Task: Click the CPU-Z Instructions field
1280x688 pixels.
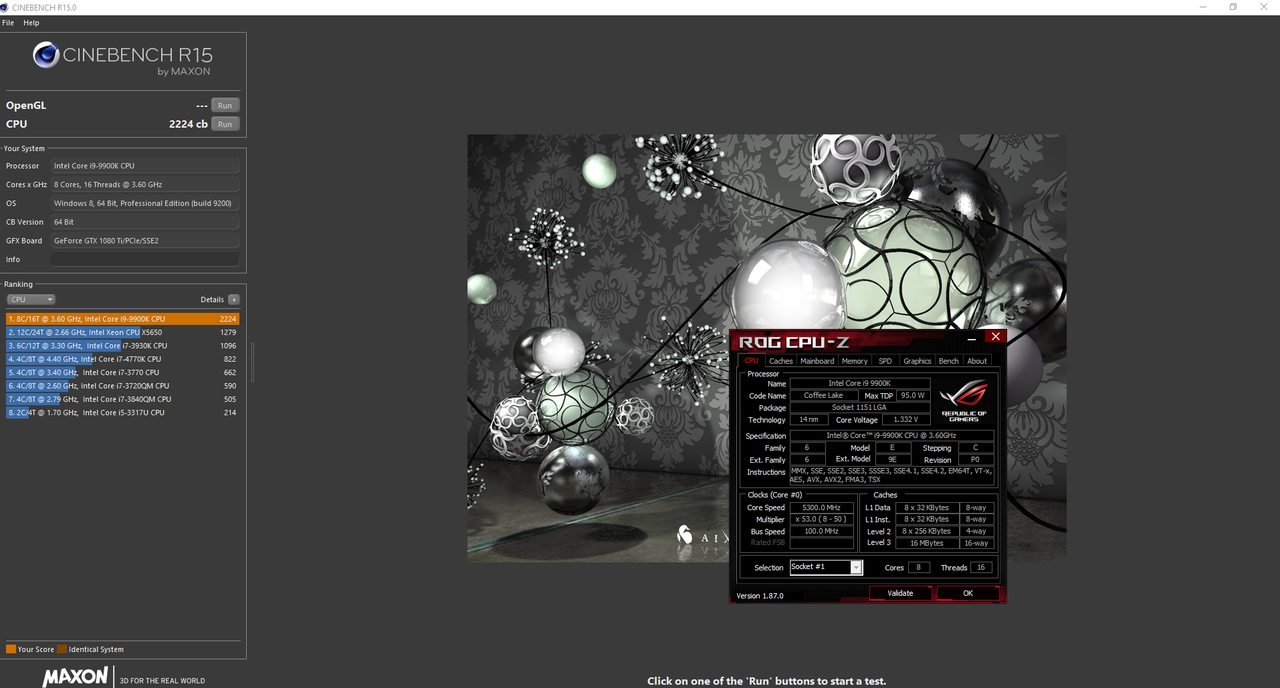Action: pyautogui.click(x=891, y=476)
